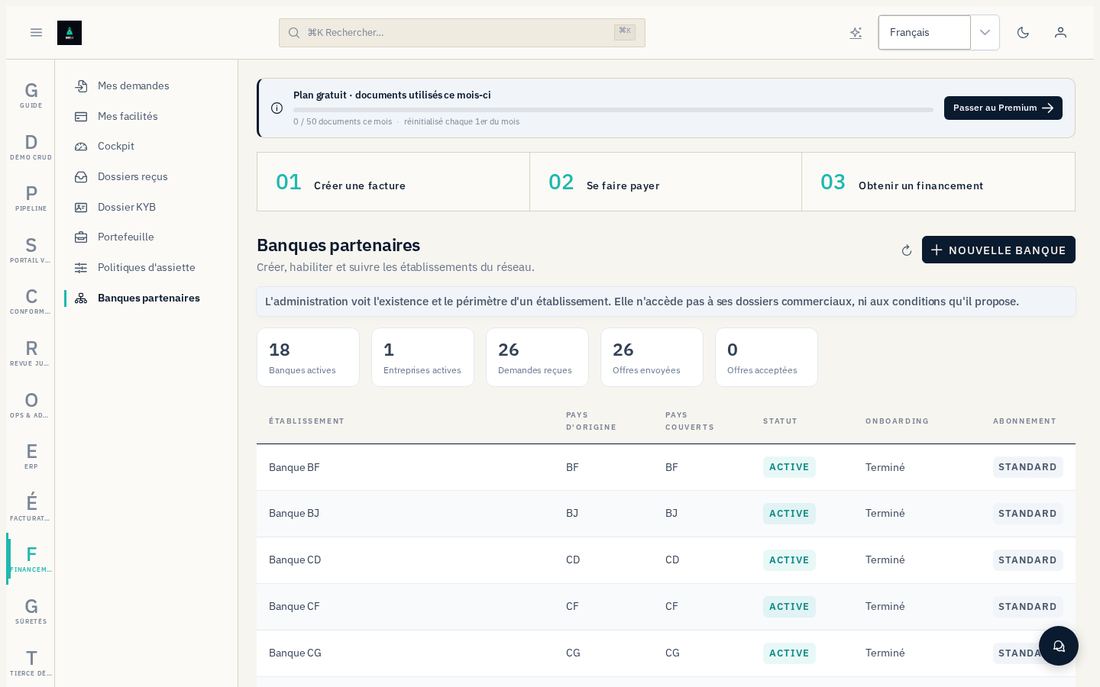Open Dossiers reçus

(x=133, y=176)
